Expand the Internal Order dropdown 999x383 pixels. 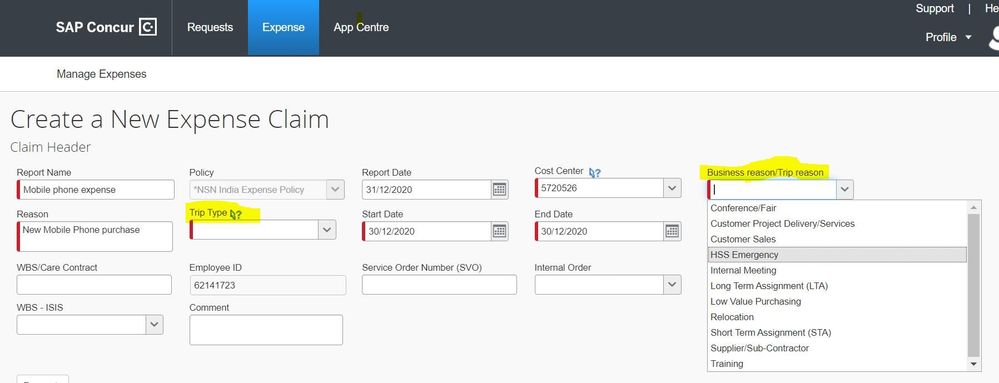(x=672, y=285)
